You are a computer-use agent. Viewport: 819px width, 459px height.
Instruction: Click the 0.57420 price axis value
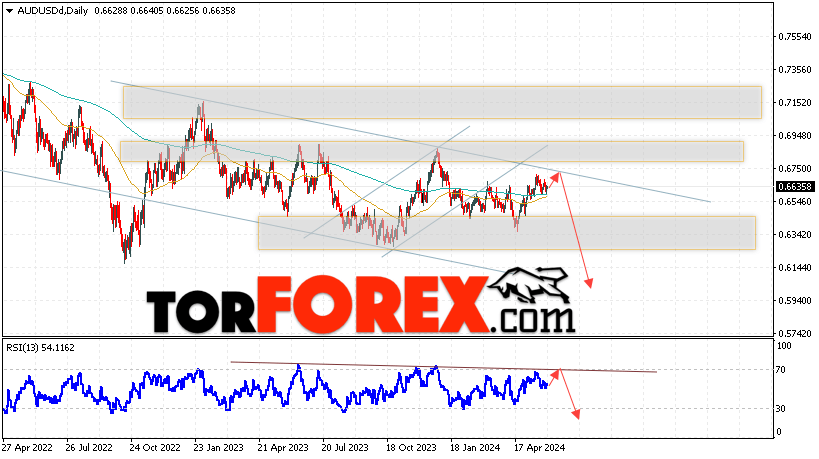pos(794,333)
